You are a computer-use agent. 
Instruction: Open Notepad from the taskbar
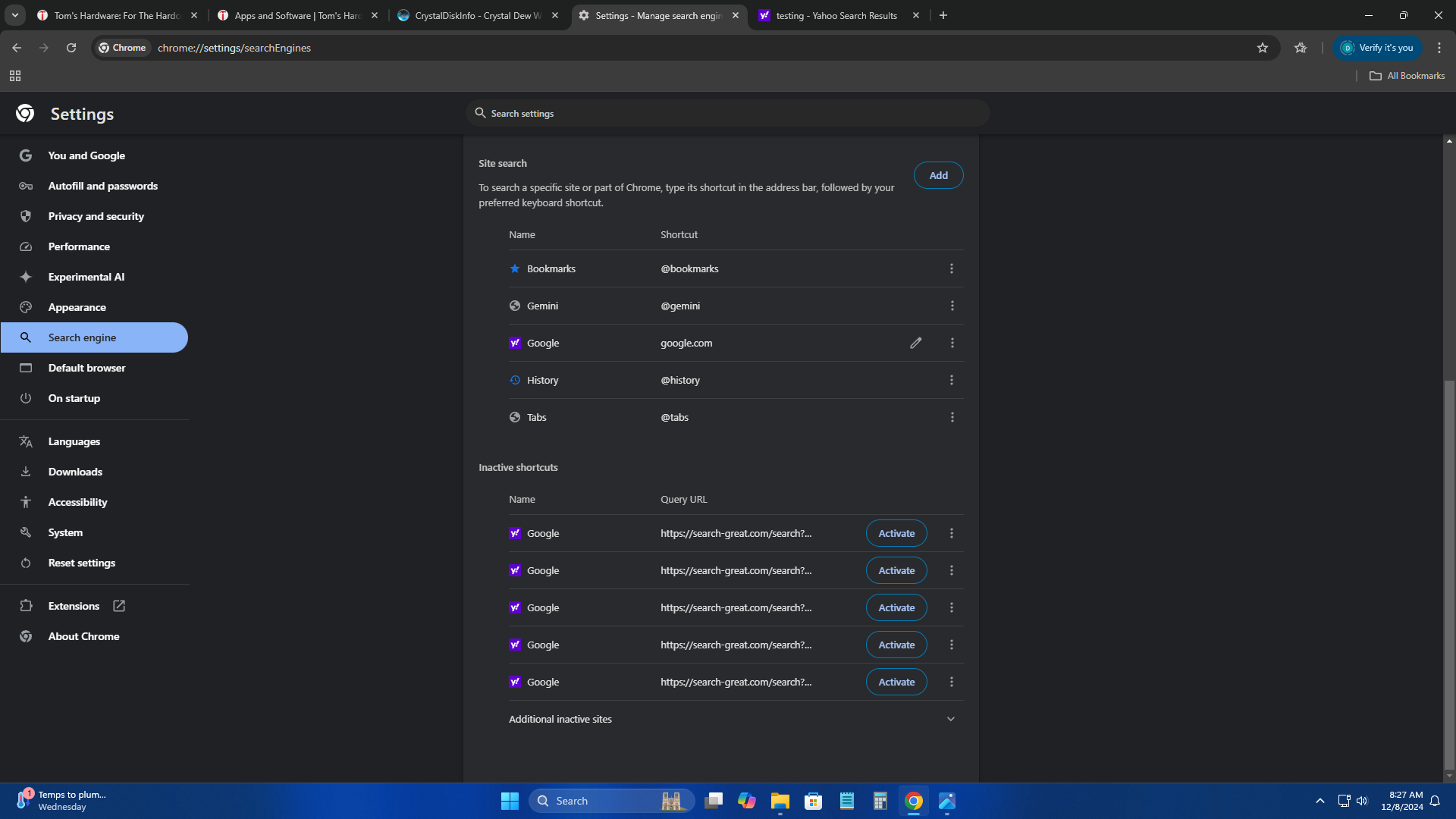(846, 801)
